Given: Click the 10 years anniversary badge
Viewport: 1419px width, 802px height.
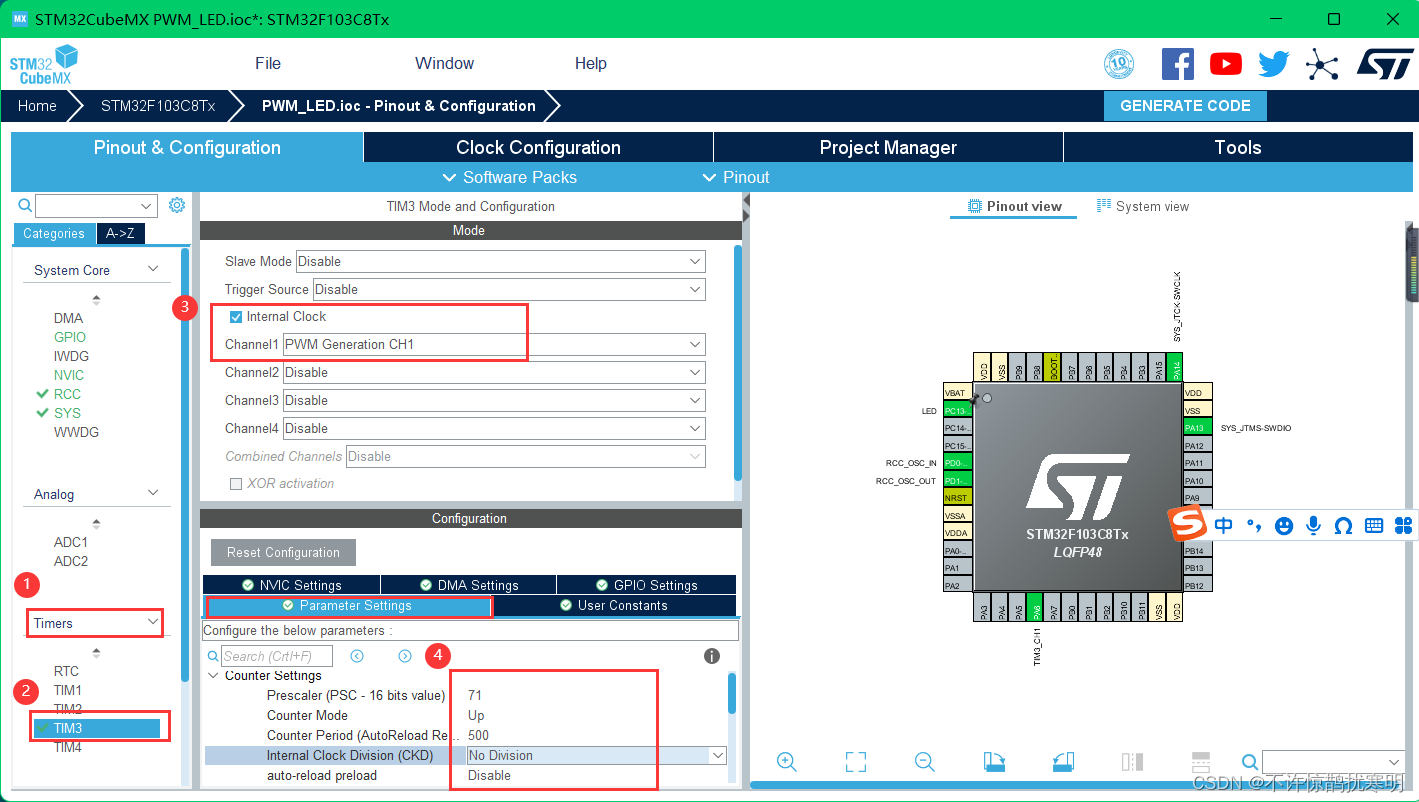Looking at the screenshot, I should click(1119, 64).
